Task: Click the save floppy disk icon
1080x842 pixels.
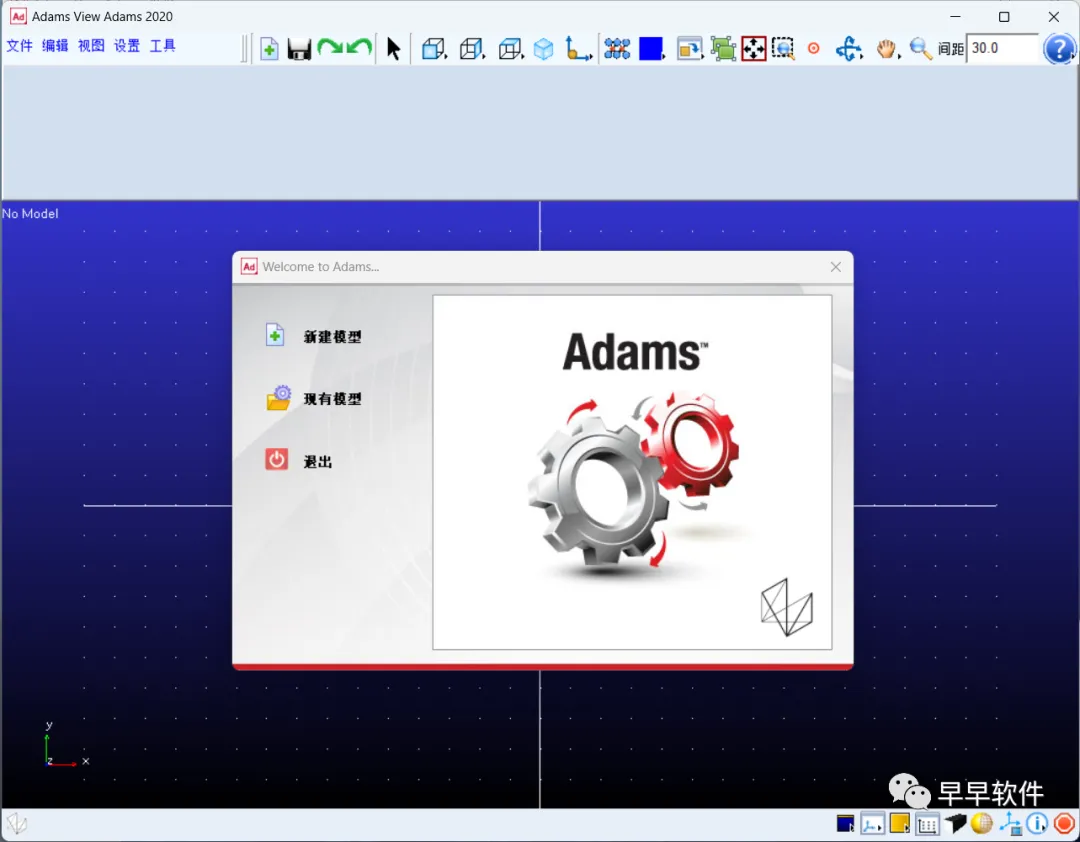Action: tap(299, 49)
